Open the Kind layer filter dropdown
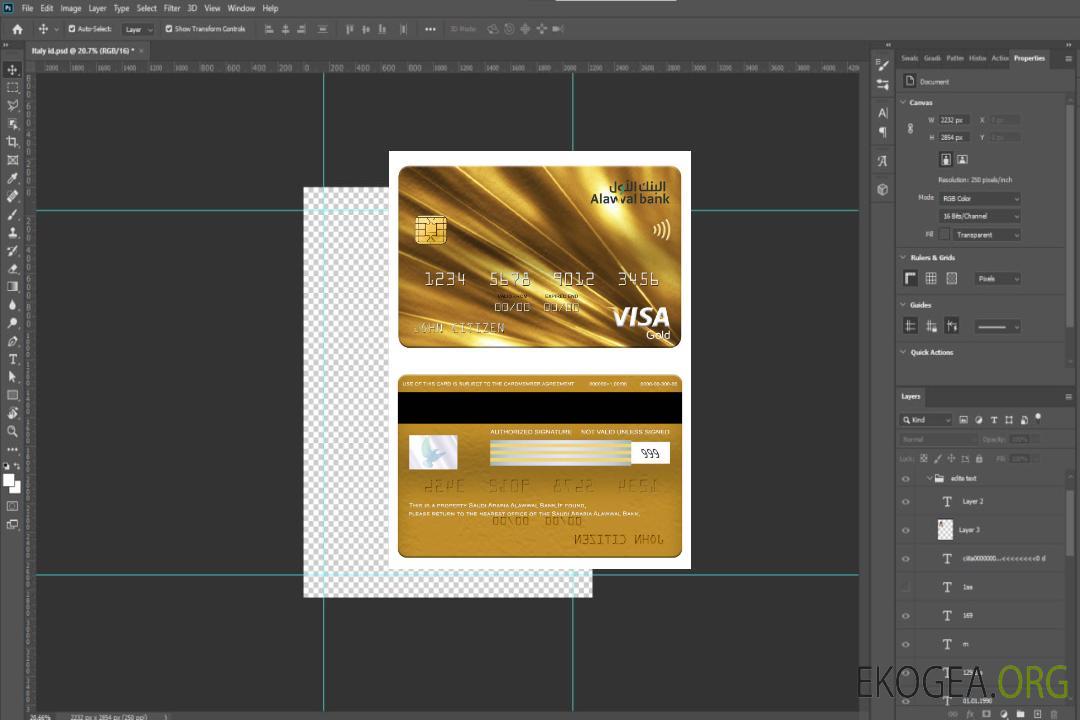Viewport: 1080px width, 720px height. tap(926, 420)
